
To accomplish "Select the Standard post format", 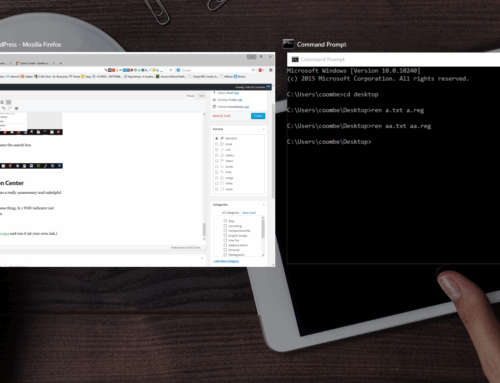I will pyautogui.click(x=217, y=138).
